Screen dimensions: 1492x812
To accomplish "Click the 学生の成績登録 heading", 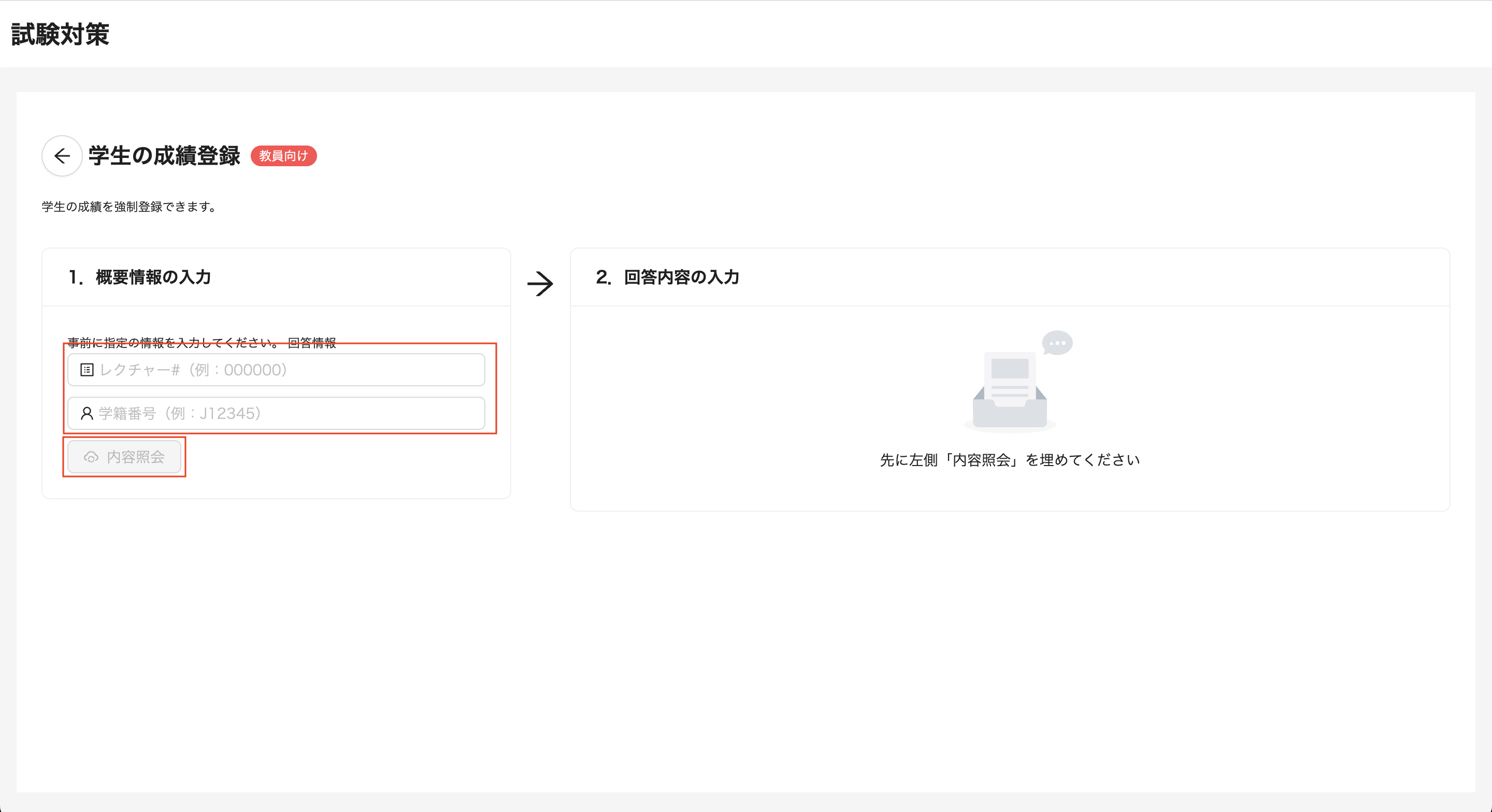I will pyautogui.click(x=165, y=156).
